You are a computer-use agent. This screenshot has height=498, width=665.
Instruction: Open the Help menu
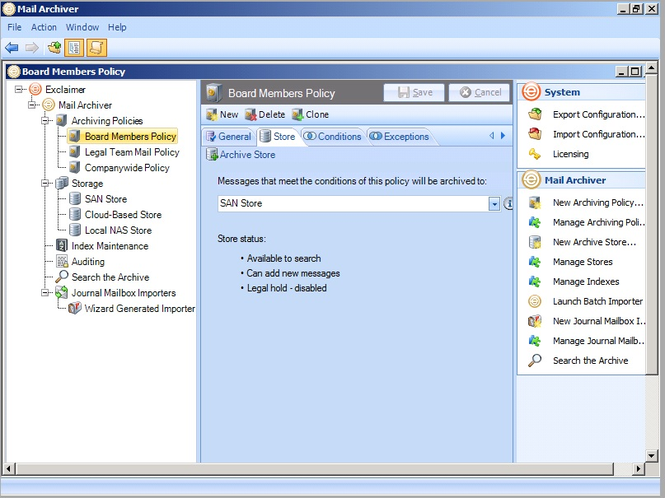click(x=117, y=27)
